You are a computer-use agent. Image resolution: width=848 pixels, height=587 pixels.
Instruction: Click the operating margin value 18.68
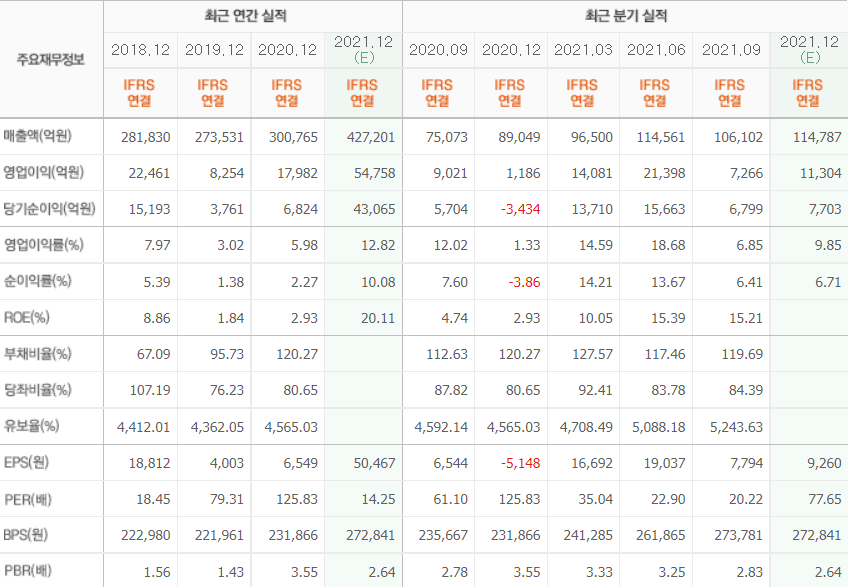click(668, 246)
